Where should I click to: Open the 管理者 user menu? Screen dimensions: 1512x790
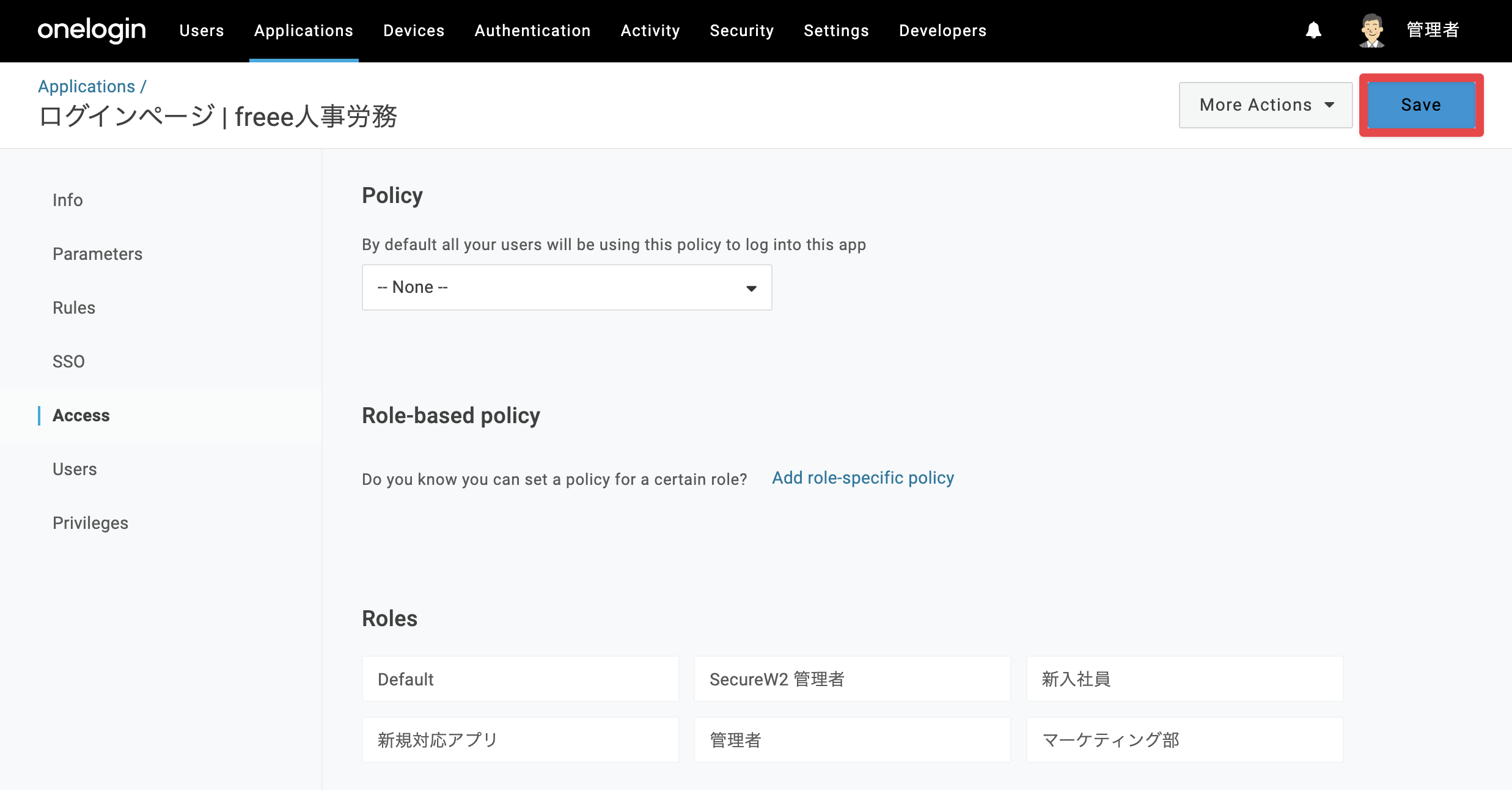click(1433, 30)
